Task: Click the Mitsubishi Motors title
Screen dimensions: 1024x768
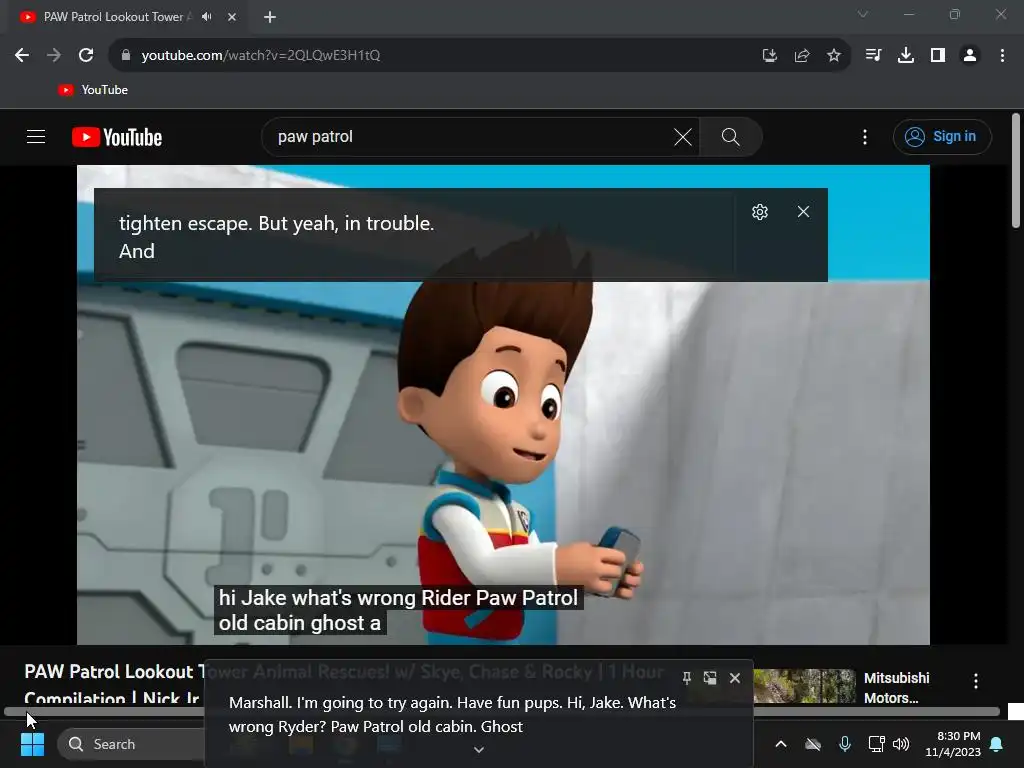Action: coord(897,688)
